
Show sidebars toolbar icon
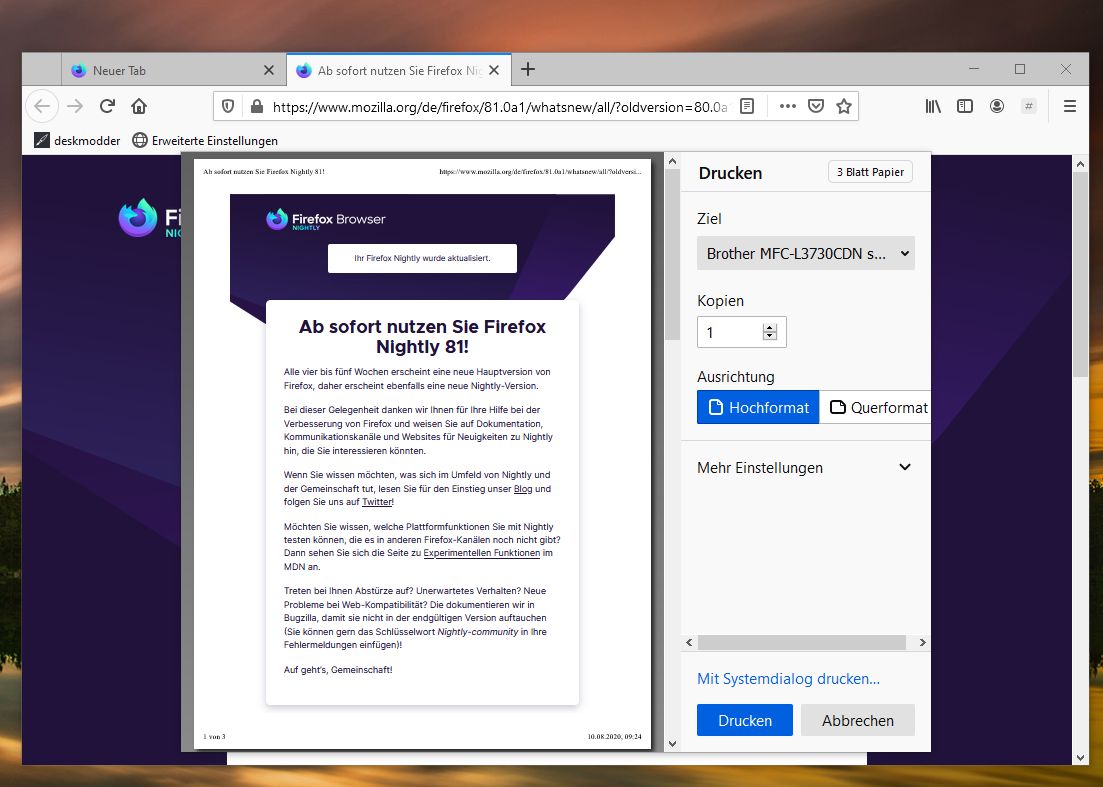(965, 106)
